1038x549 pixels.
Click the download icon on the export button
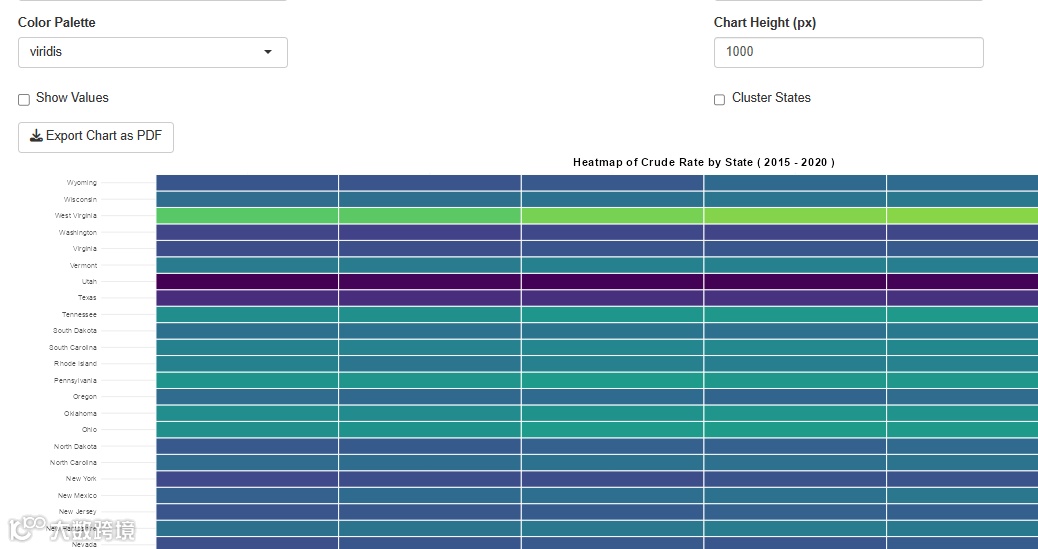tap(36, 136)
